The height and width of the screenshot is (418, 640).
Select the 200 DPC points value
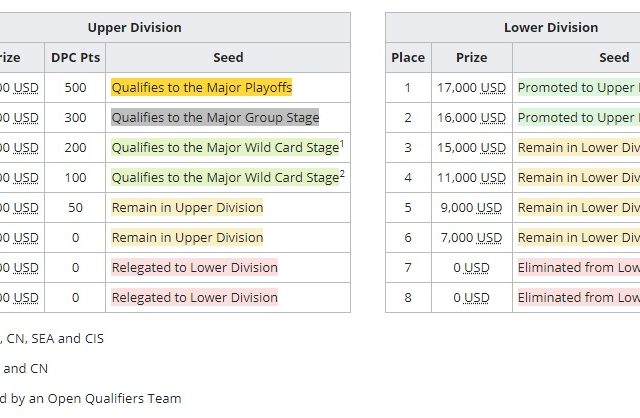coord(76,148)
